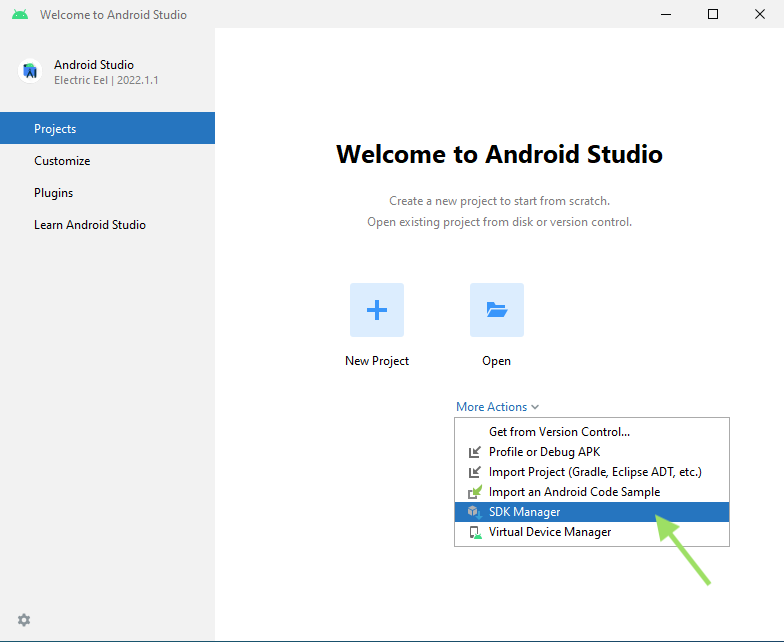Click the Import Project arrow icon
Screen dimensions: 784x642
point(474,472)
